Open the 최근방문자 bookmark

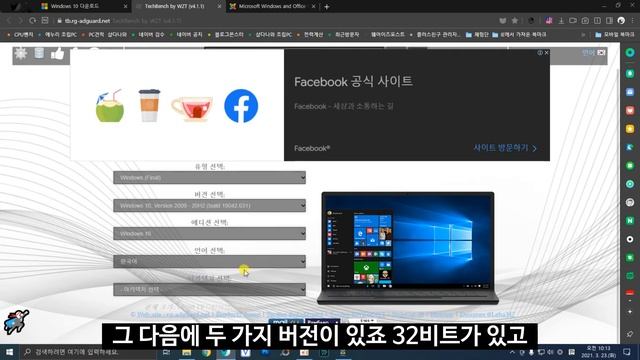click(x=344, y=35)
